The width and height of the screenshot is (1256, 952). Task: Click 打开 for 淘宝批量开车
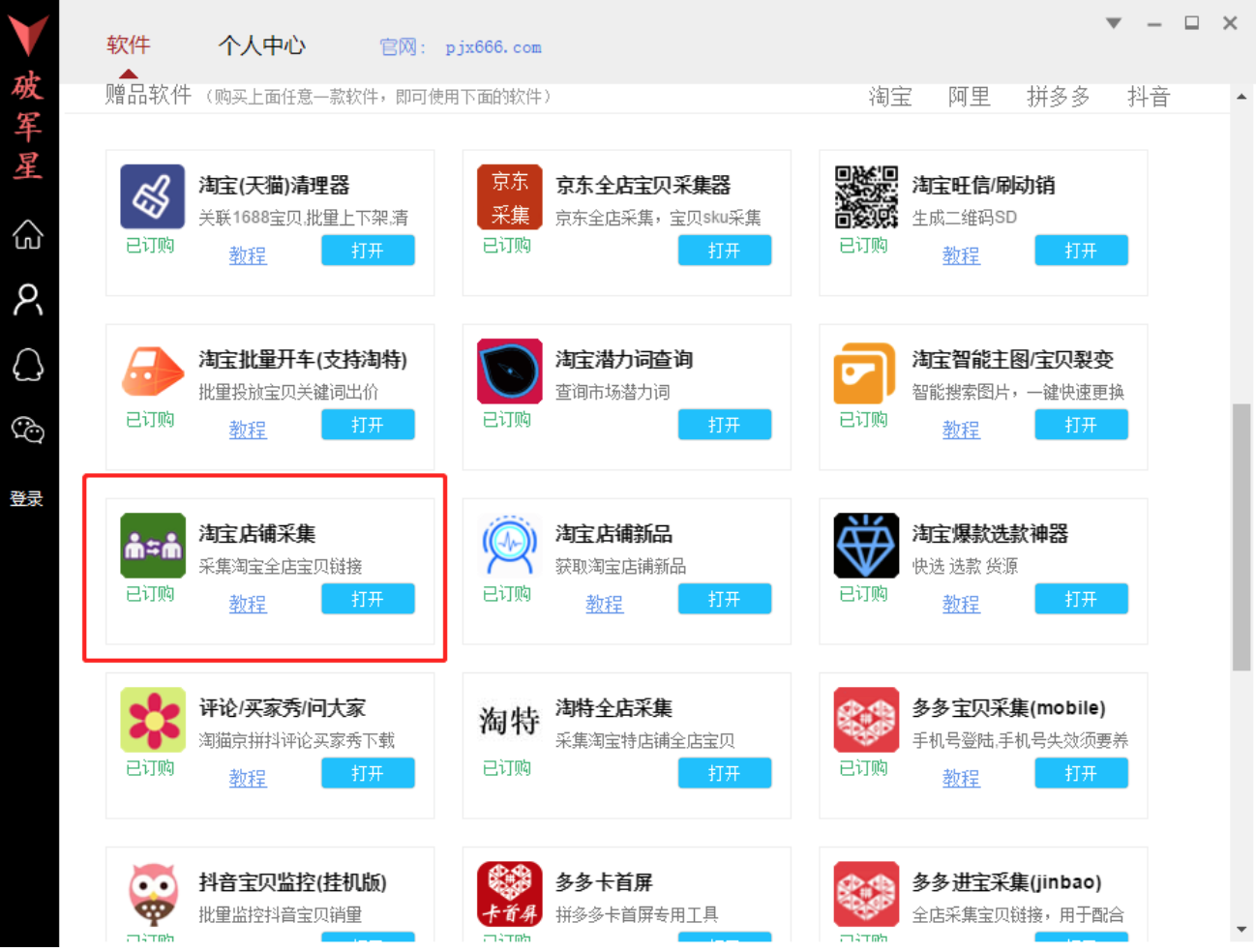368,425
